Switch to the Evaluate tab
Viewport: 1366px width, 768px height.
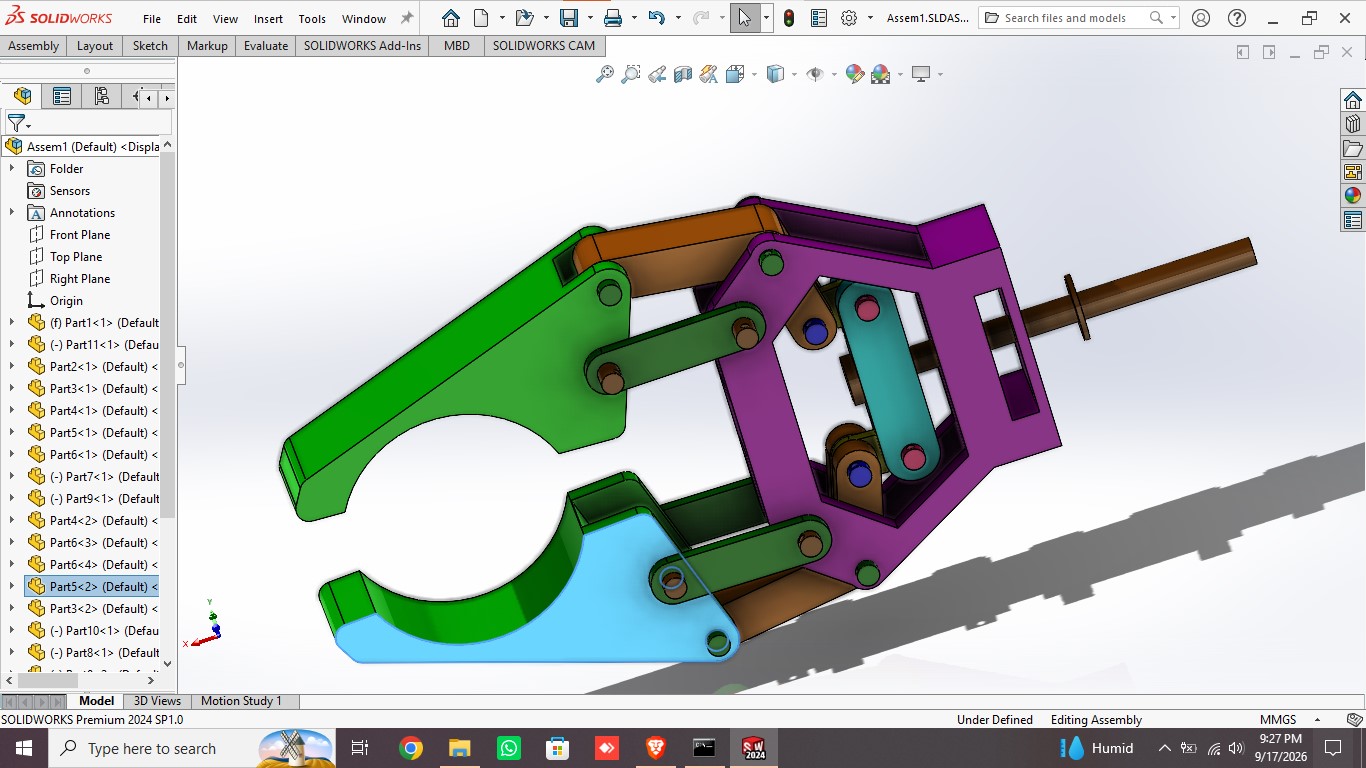click(266, 45)
